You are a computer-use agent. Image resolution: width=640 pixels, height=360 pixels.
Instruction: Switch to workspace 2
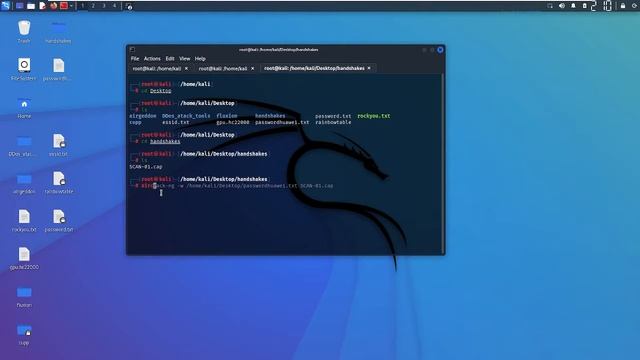pos(93,6)
